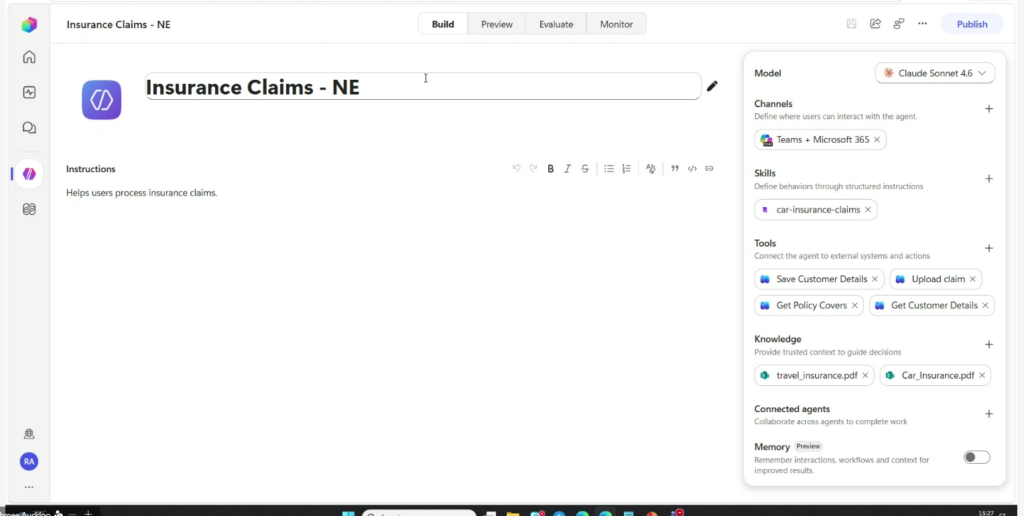Viewport: 1024px width, 516px height.
Task: Switch to the Preview tab
Action: 497,24
